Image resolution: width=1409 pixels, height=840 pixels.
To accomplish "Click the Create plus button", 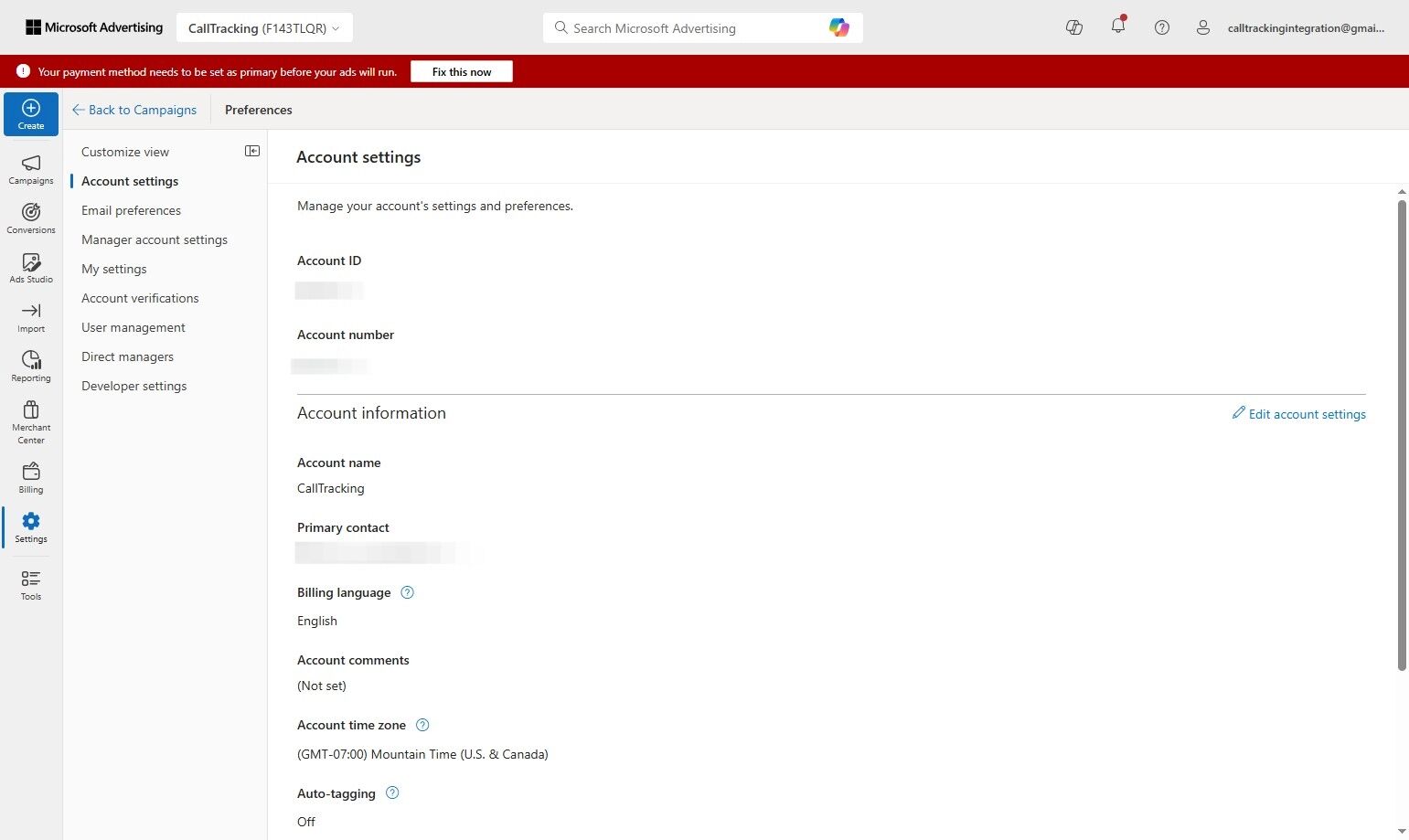I will (x=31, y=114).
